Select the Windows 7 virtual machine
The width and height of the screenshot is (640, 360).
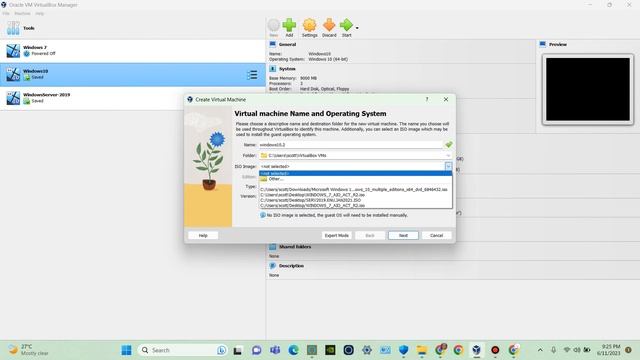point(133,51)
